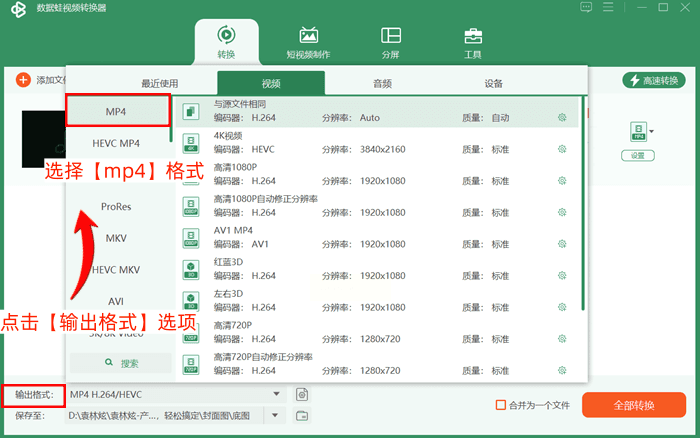700x438 pixels.
Task: Click the browse output folder icon
Action: 303,415
